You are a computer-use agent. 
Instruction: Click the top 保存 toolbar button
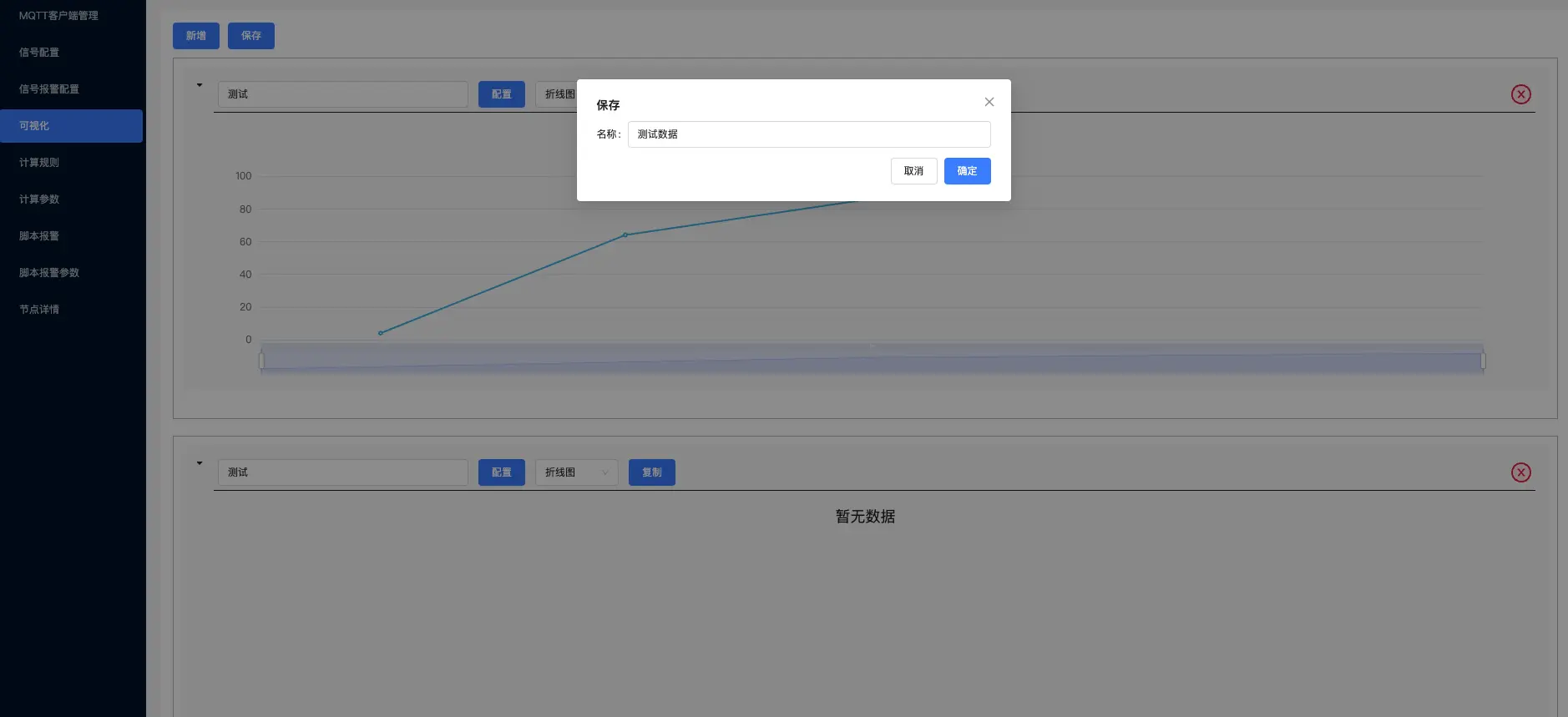(x=251, y=36)
